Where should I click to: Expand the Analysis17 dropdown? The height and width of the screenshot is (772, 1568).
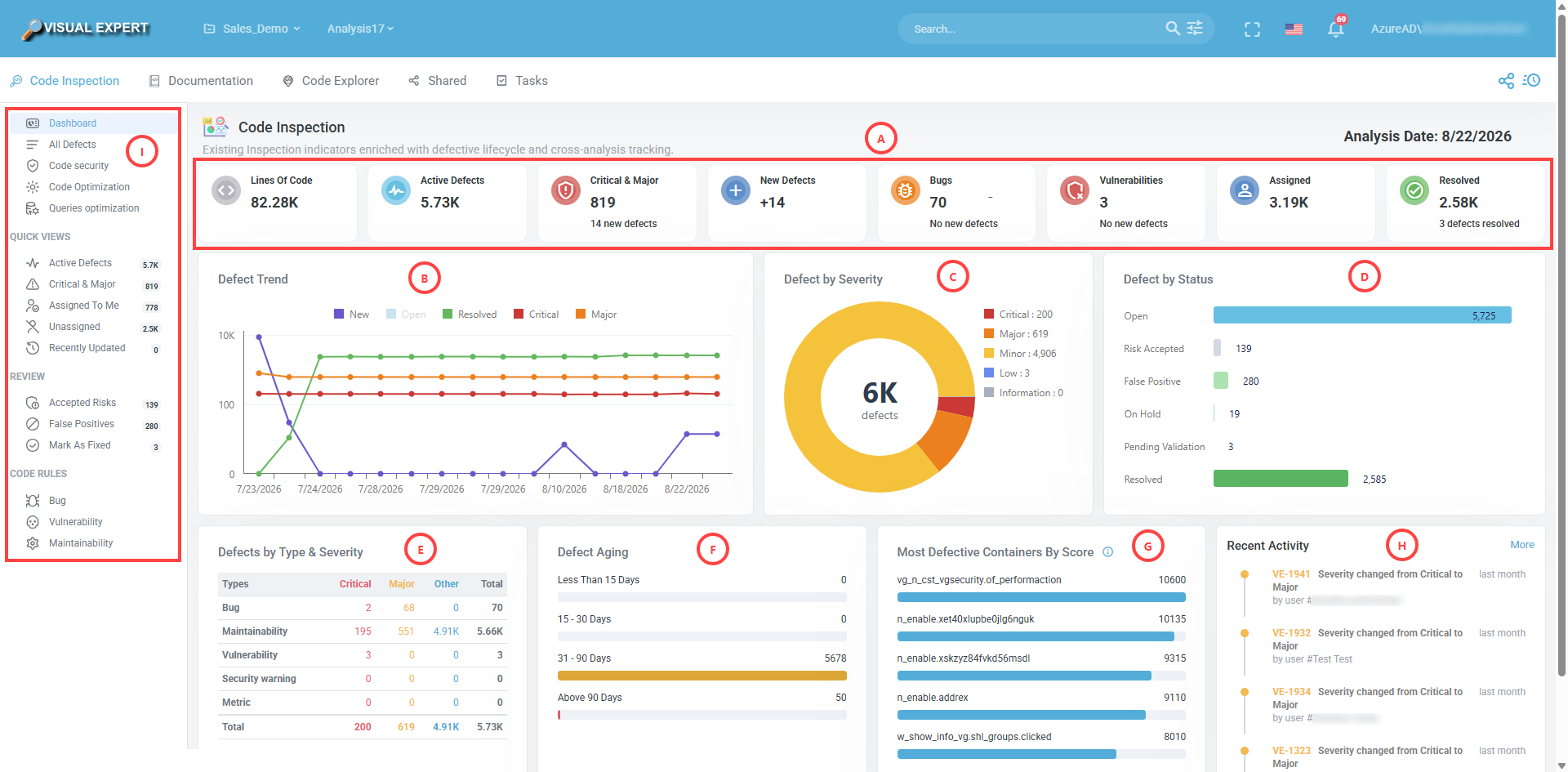tap(360, 29)
